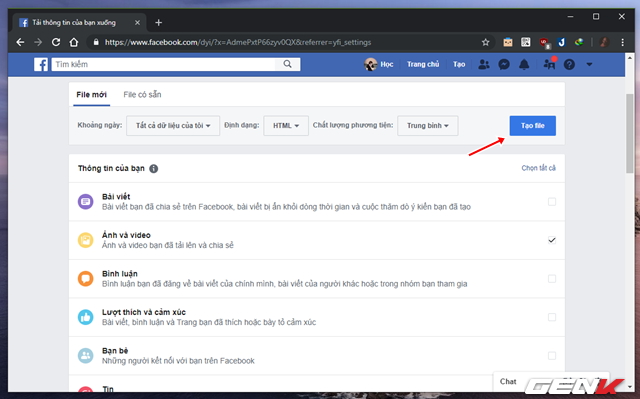Close the current browser tab

point(138,22)
